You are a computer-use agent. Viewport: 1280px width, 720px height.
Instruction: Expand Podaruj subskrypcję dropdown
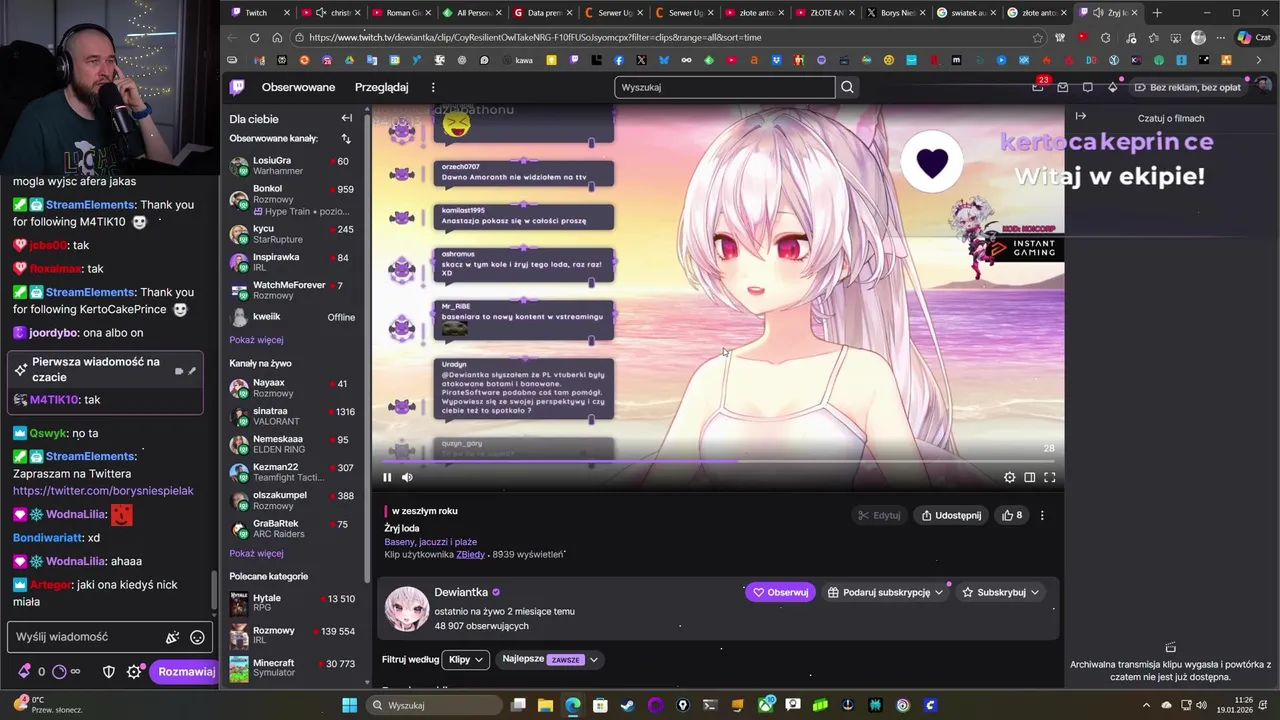tap(886, 592)
